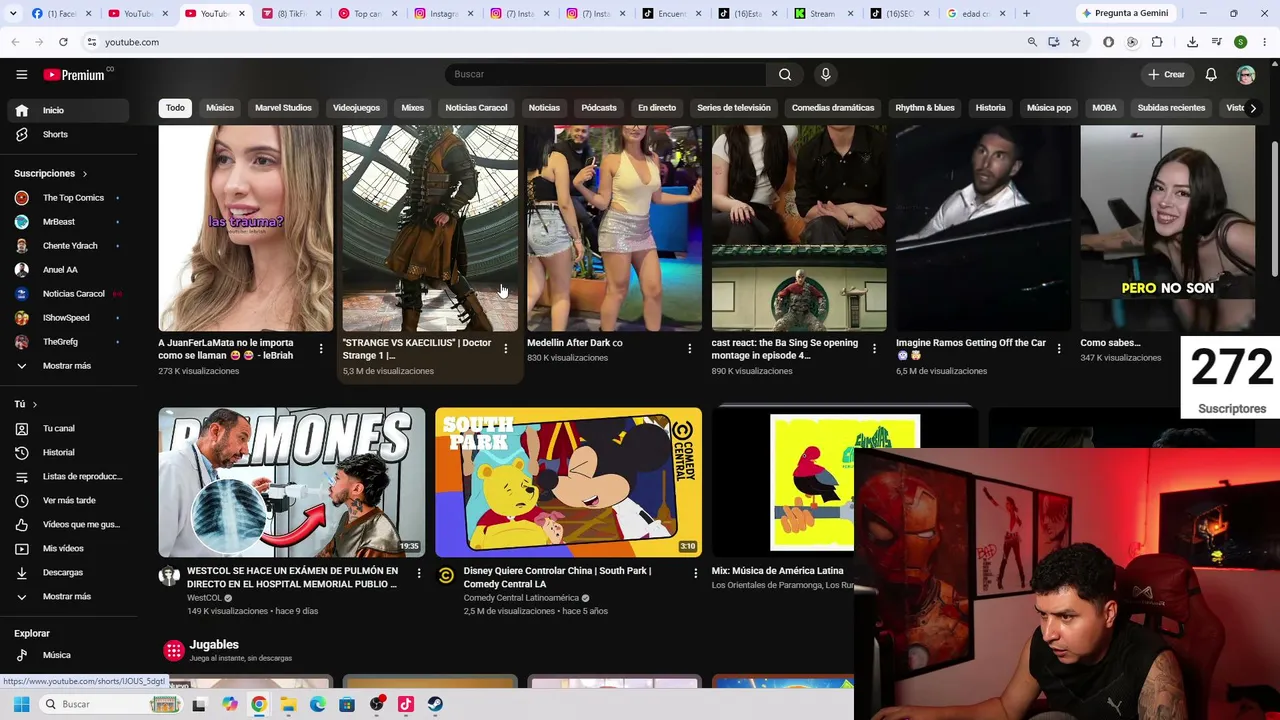Select the Mixes filter chip

tap(413, 108)
